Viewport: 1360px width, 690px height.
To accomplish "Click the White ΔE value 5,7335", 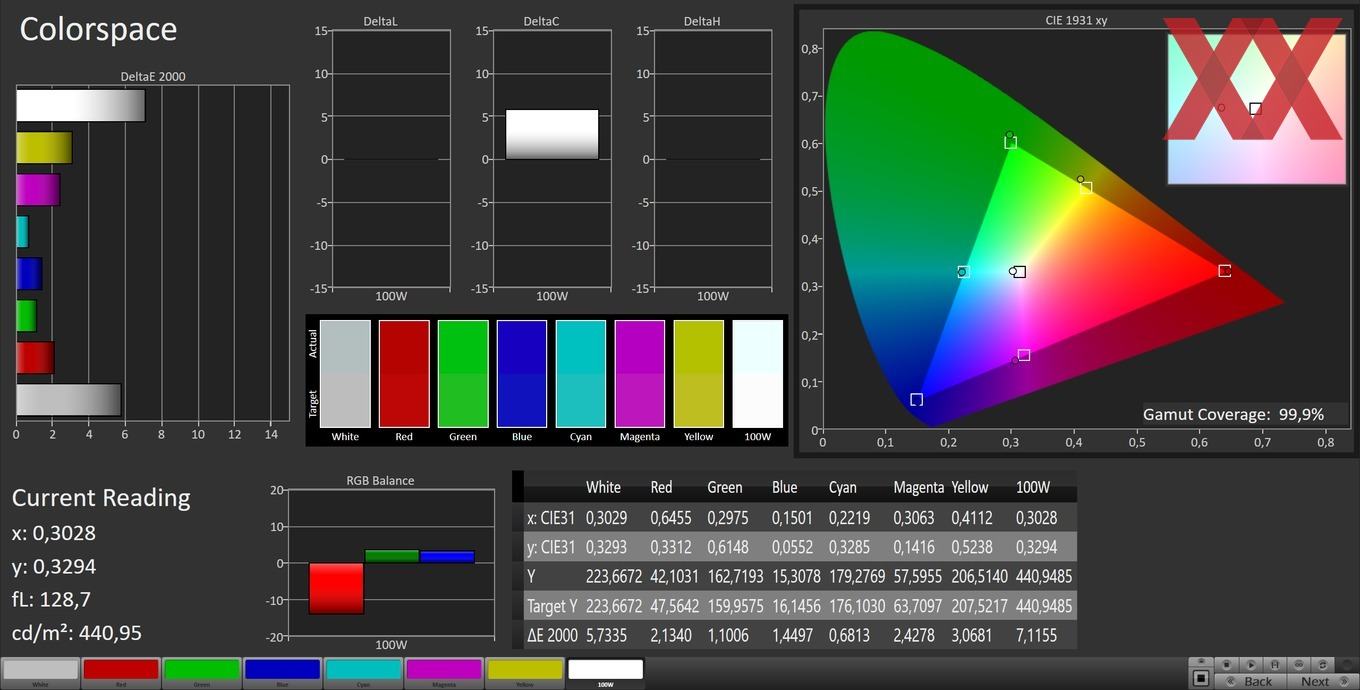I will tap(606, 635).
